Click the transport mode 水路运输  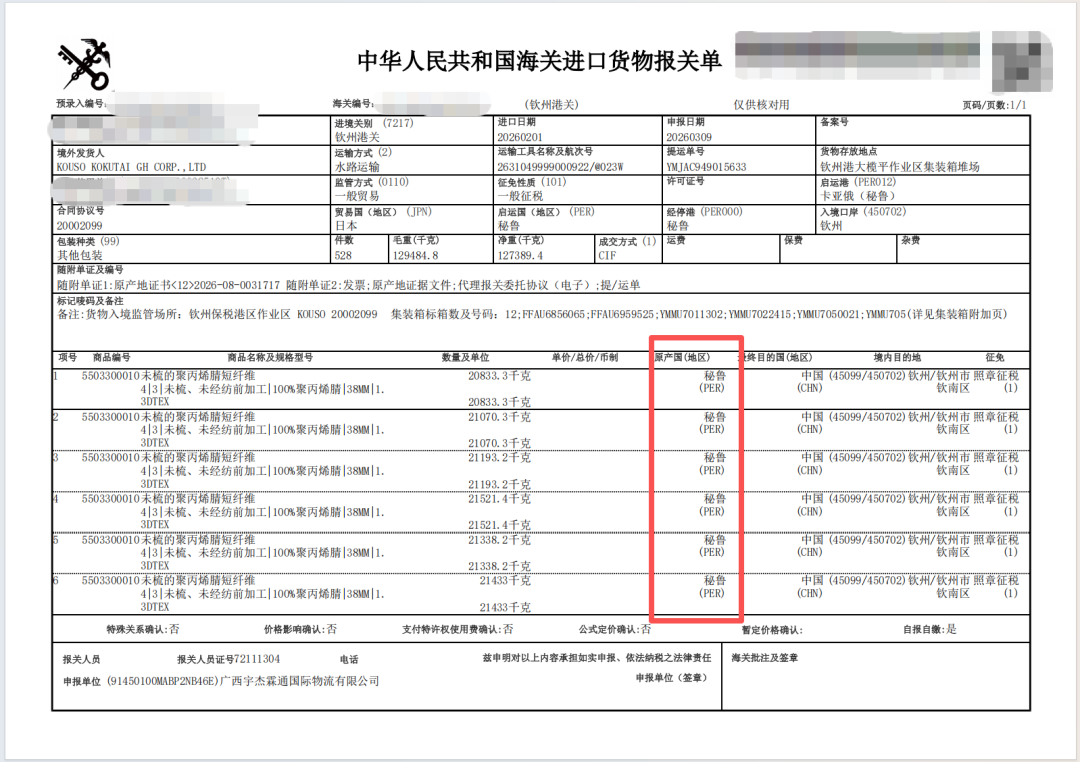coord(357,167)
